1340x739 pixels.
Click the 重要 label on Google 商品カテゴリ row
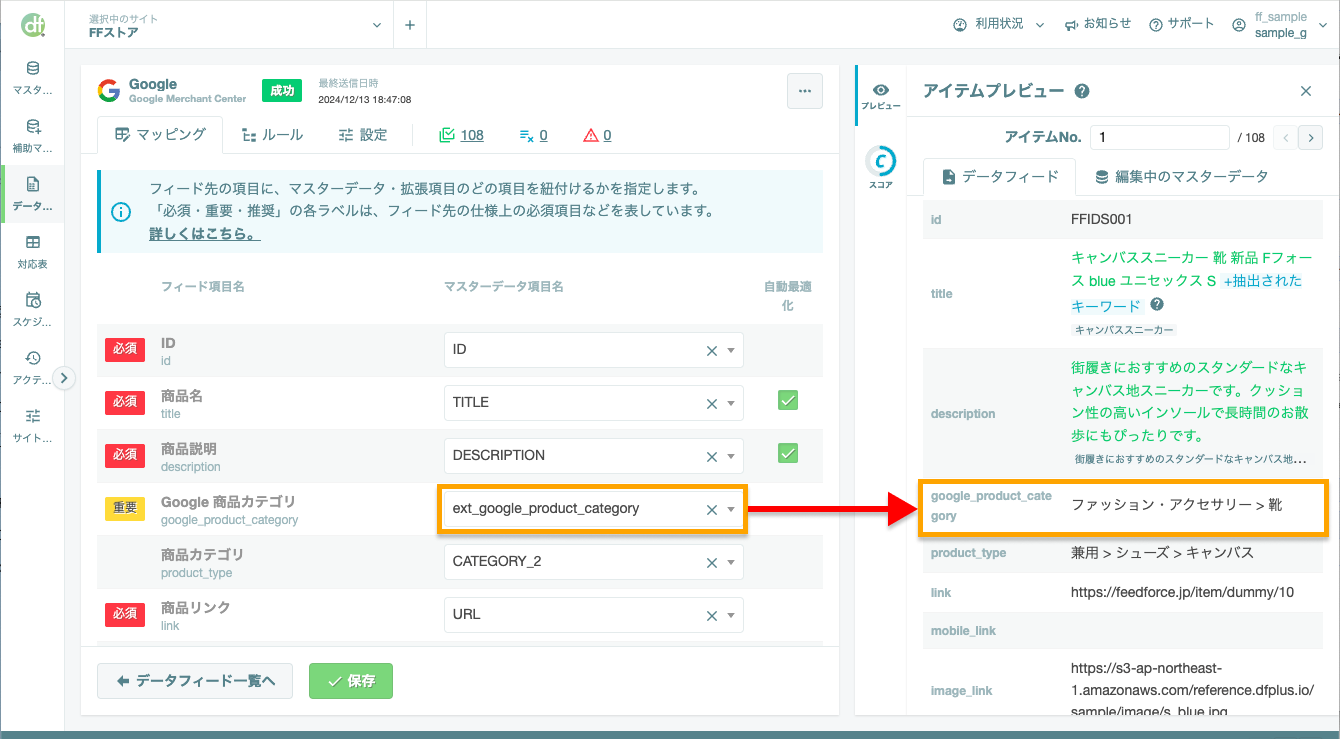[125, 508]
